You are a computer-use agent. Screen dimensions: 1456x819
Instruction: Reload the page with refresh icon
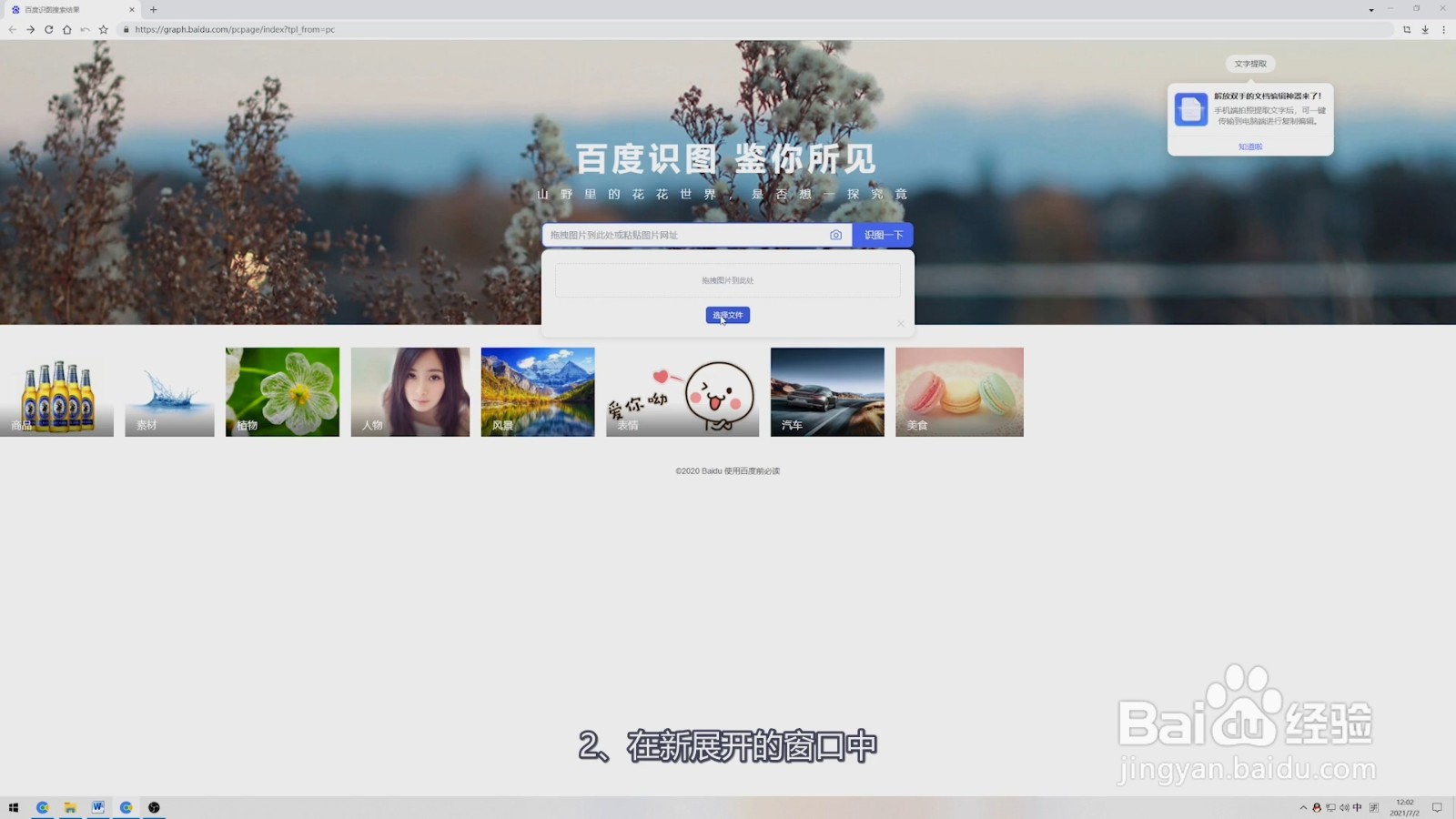tap(48, 29)
